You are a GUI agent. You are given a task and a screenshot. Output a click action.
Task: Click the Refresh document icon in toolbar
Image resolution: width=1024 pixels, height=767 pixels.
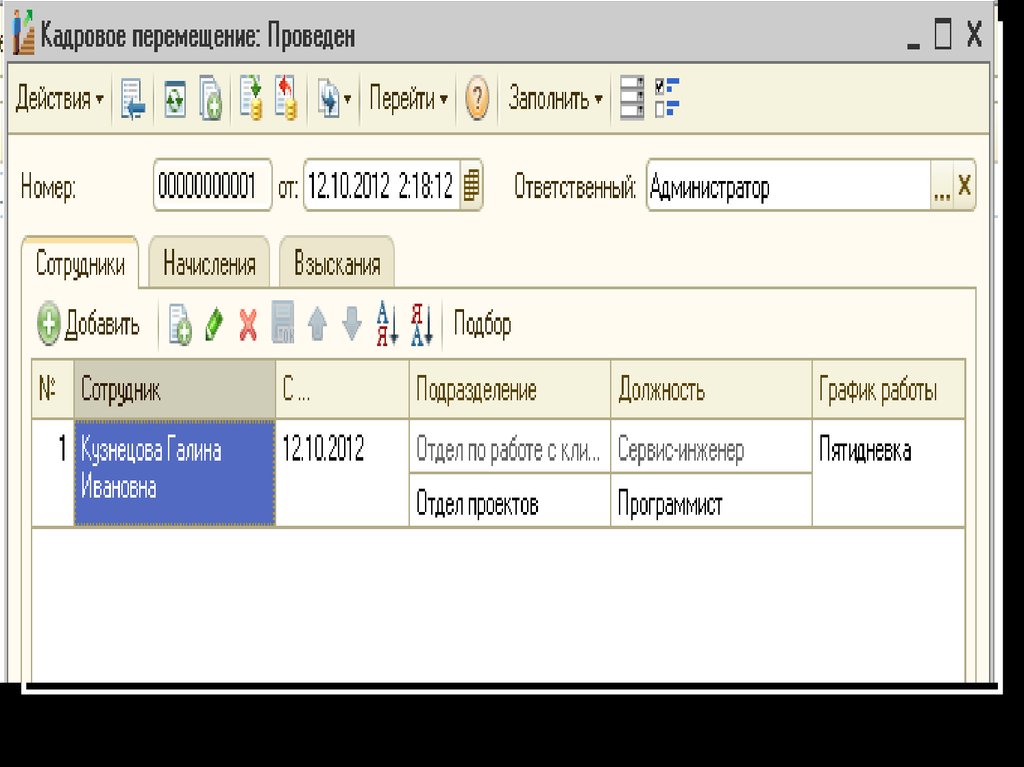pos(176,100)
